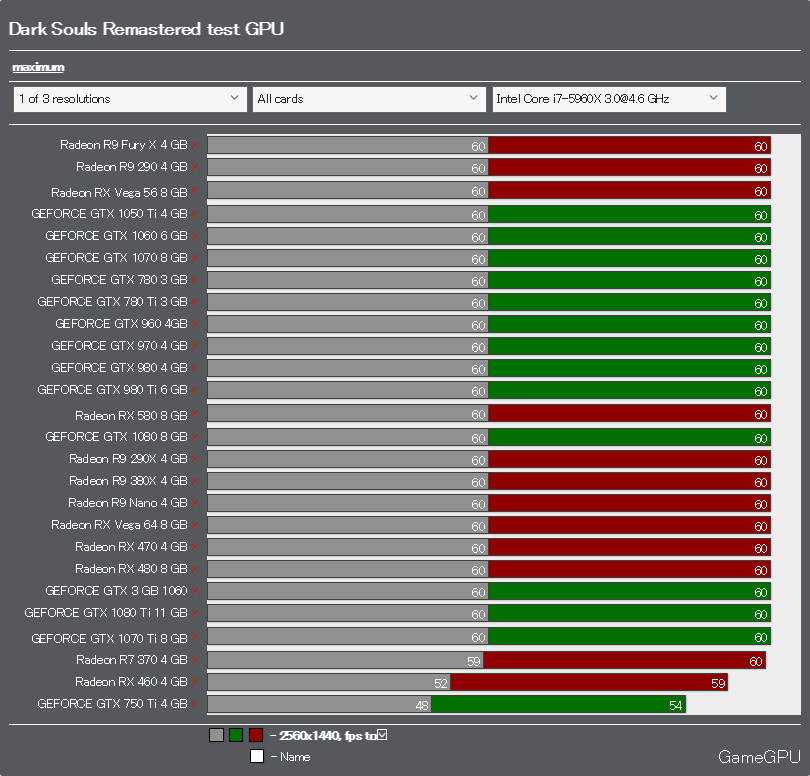810x776 pixels.
Task: Remove GEFORCE GTX 780 Ti 3 GB with its red X
Action: [x=195, y=302]
